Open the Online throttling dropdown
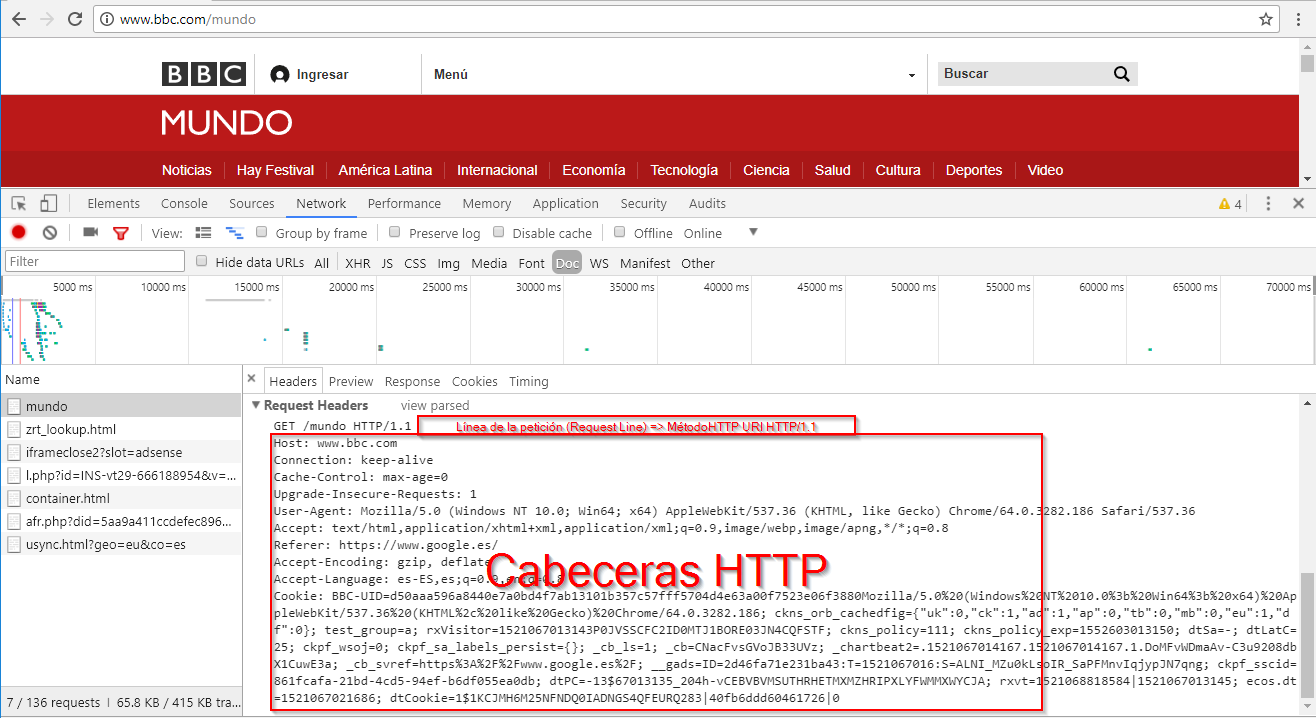Image resolution: width=1316 pixels, height=718 pixels. click(x=752, y=233)
